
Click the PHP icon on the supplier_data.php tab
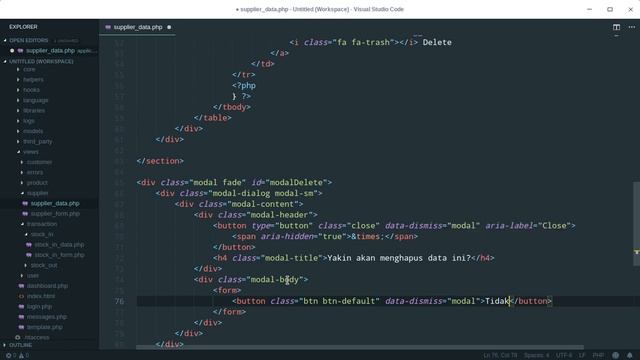[108, 27]
